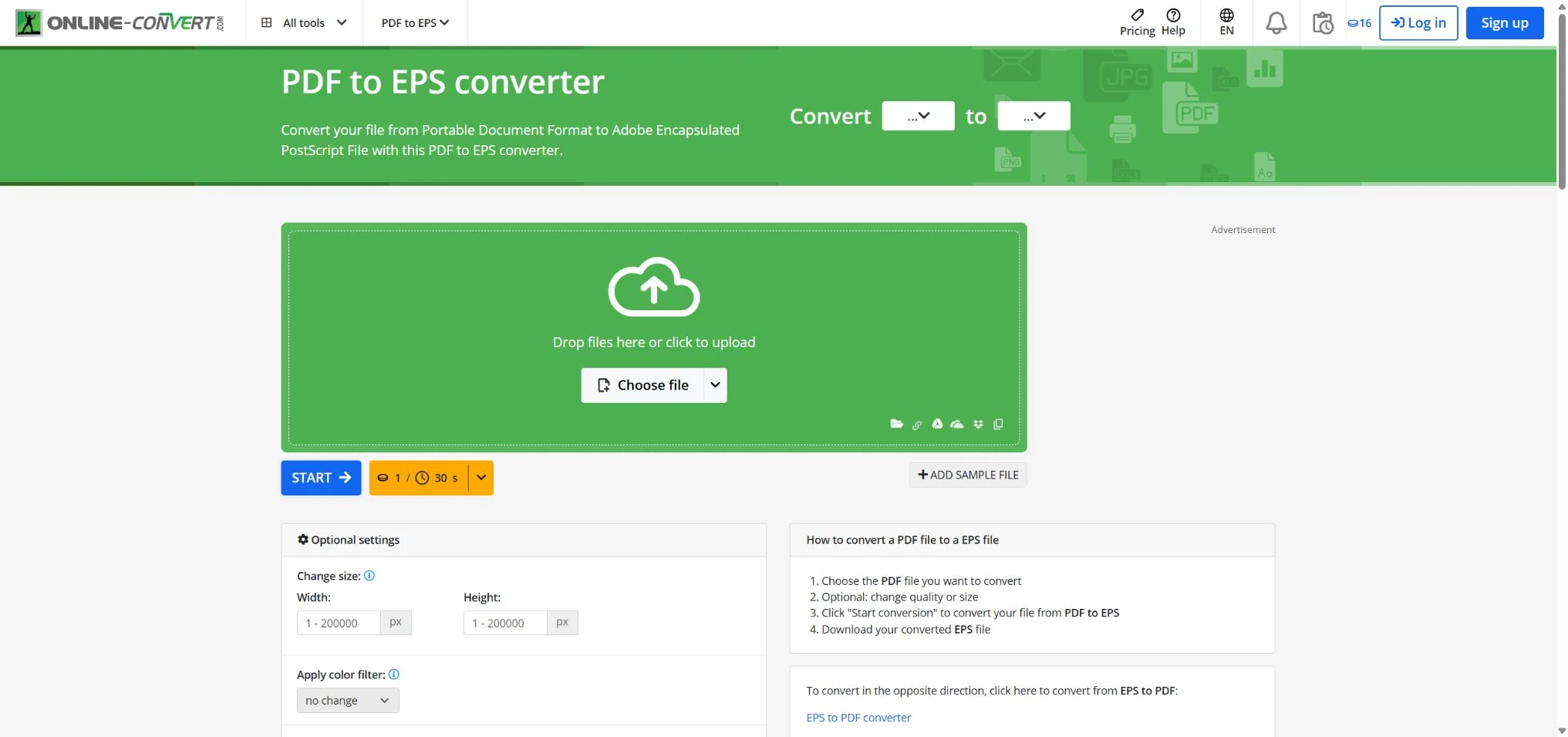
Task: Check the 16 credits counter
Action: tap(1360, 23)
